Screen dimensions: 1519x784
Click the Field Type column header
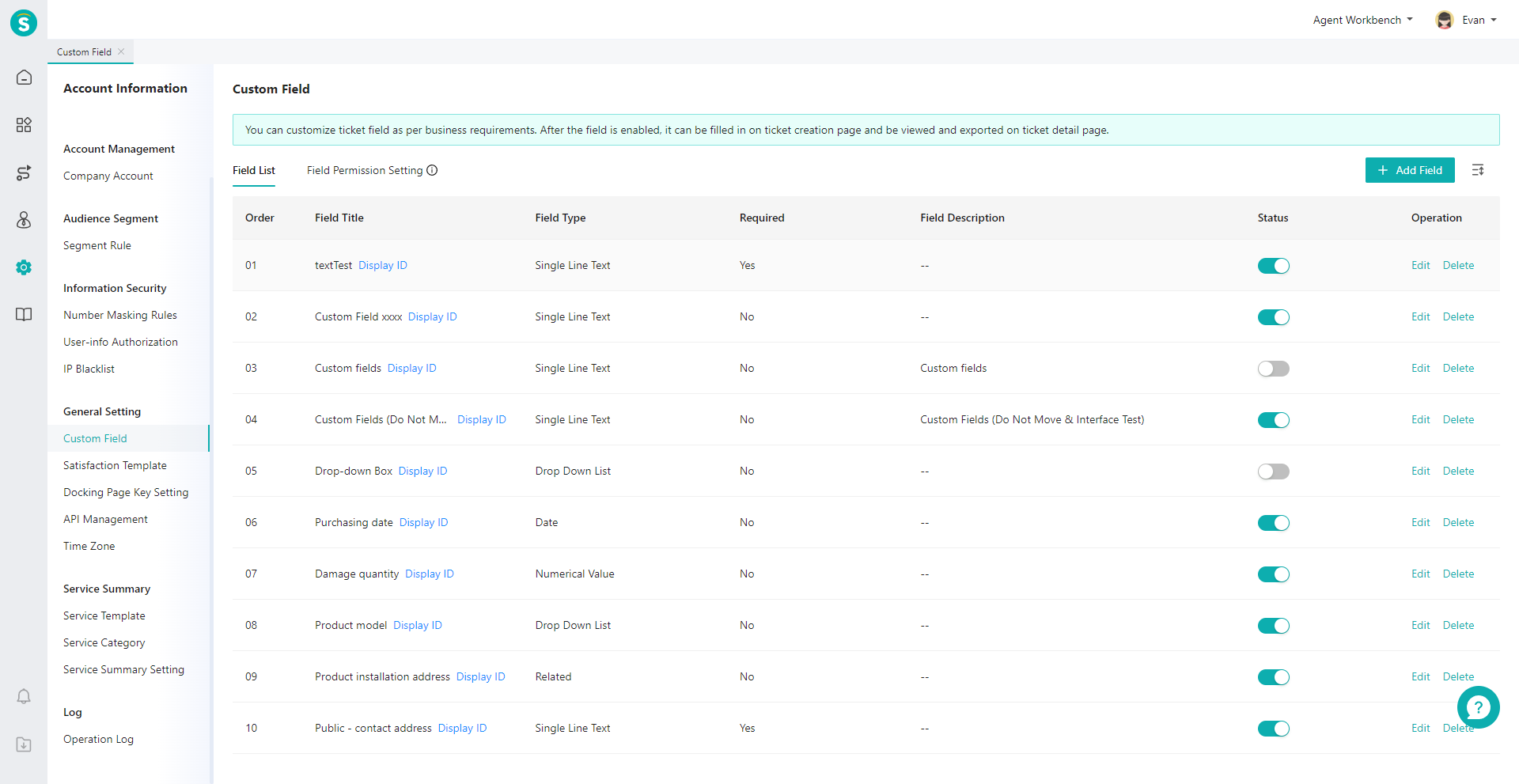pos(560,218)
